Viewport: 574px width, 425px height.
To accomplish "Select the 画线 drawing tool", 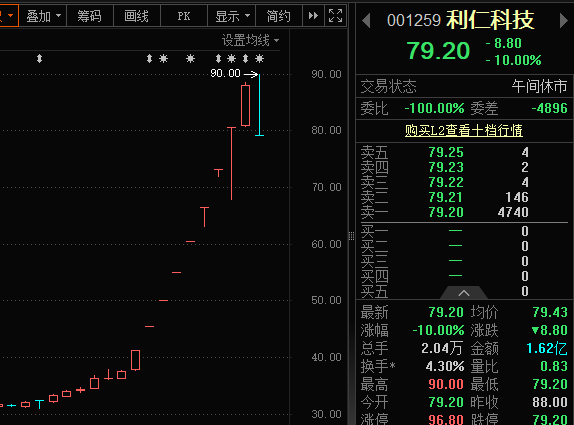I will (x=137, y=16).
